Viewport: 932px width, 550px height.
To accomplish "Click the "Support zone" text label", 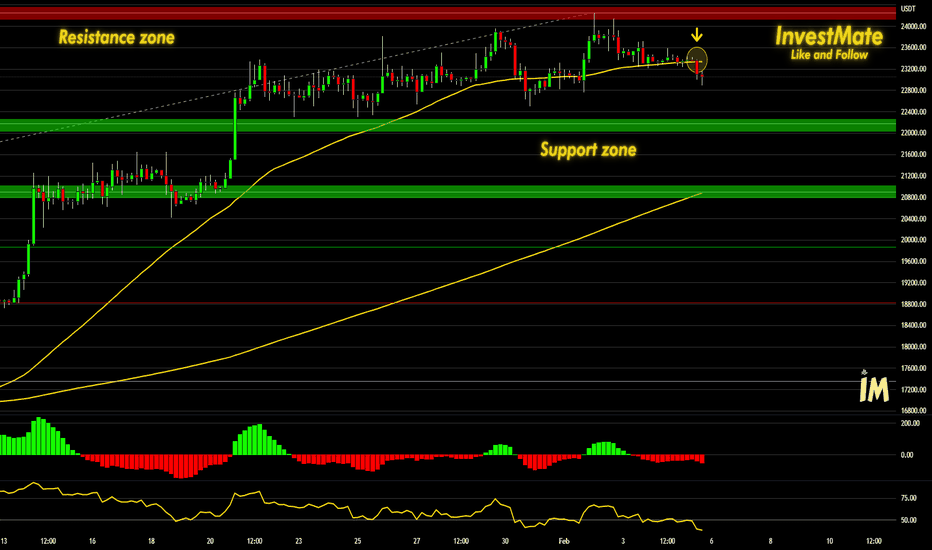I will [x=588, y=149].
